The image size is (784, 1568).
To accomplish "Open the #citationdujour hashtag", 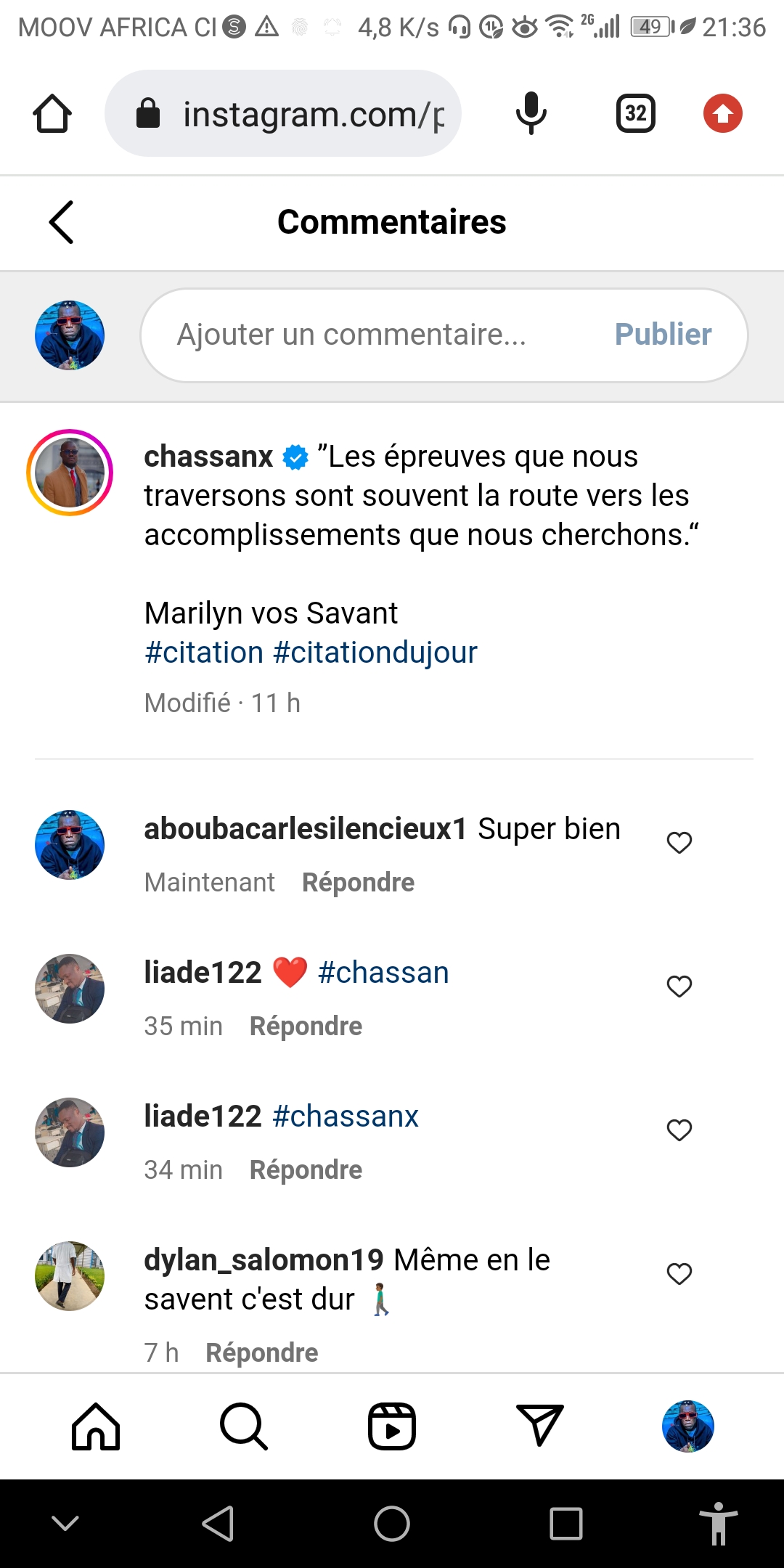I will pyautogui.click(x=375, y=653).
